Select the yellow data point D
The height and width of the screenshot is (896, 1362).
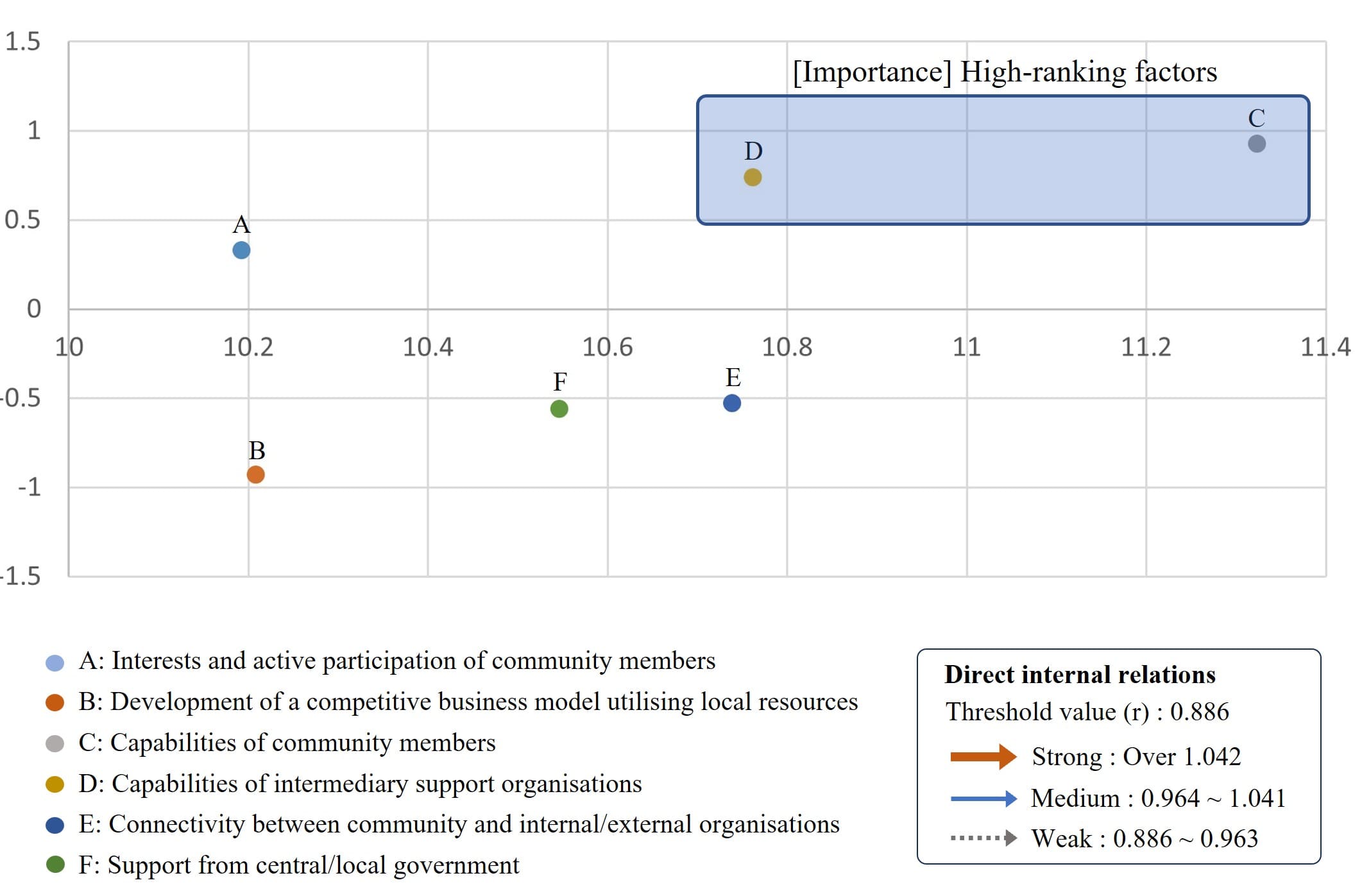click(753, 177)
